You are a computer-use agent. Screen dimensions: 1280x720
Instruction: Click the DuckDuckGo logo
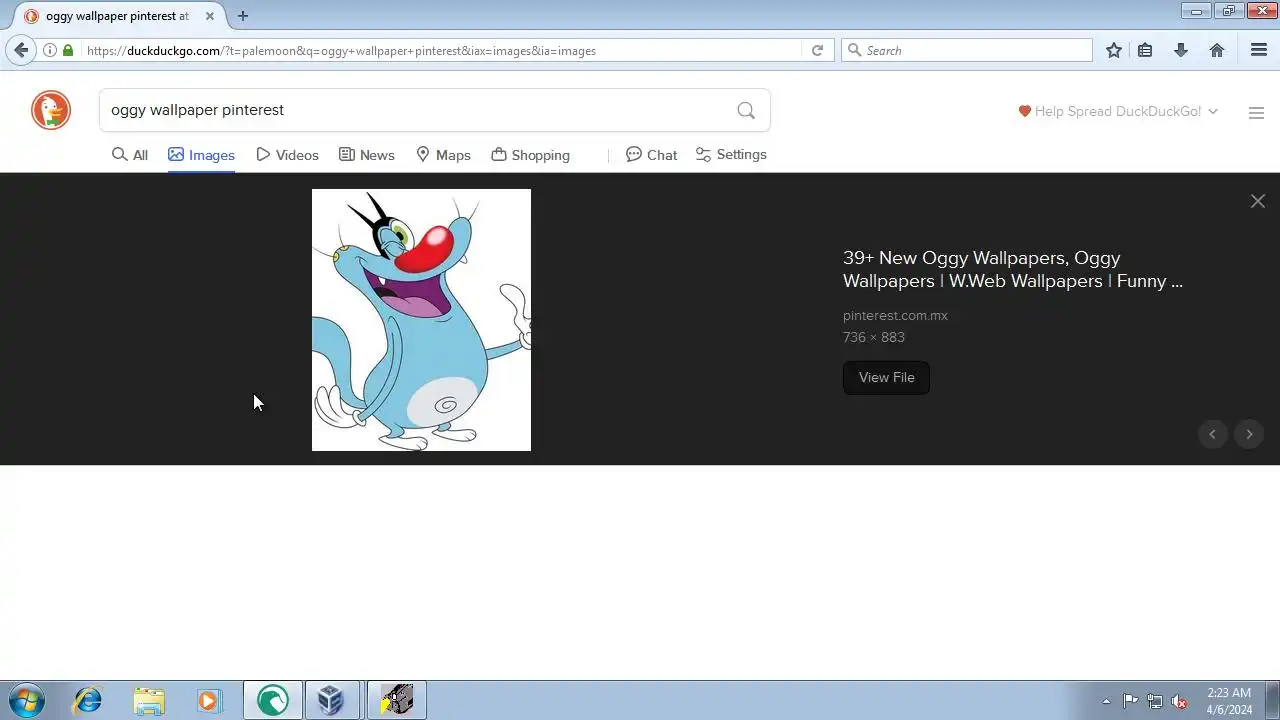[51, 110]
